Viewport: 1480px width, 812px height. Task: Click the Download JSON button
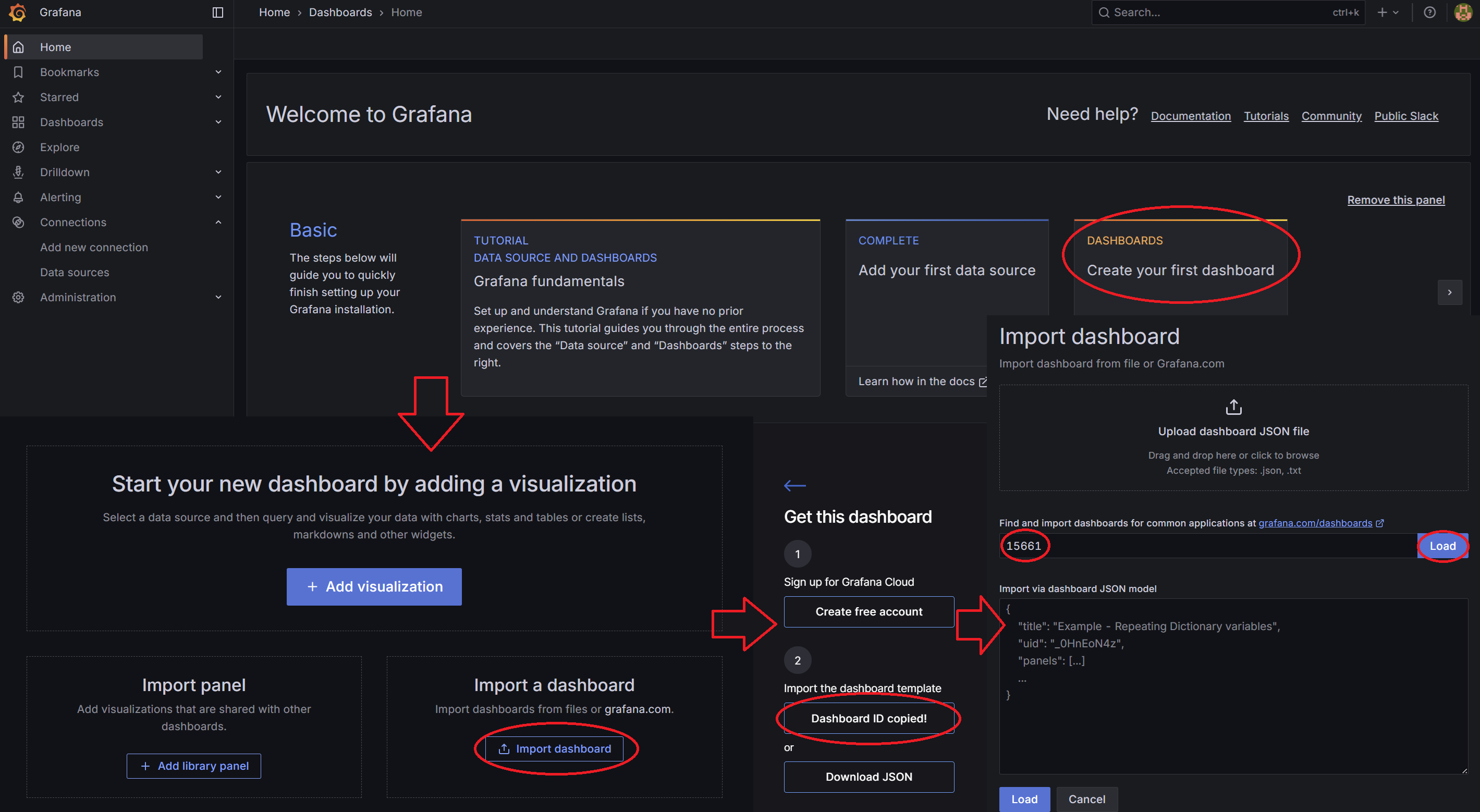pos(869,777)
